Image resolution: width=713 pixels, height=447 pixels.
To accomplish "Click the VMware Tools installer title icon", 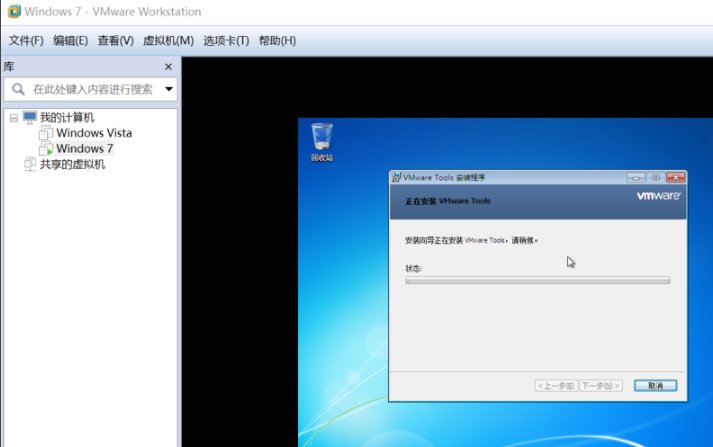I will coord(397,177).
